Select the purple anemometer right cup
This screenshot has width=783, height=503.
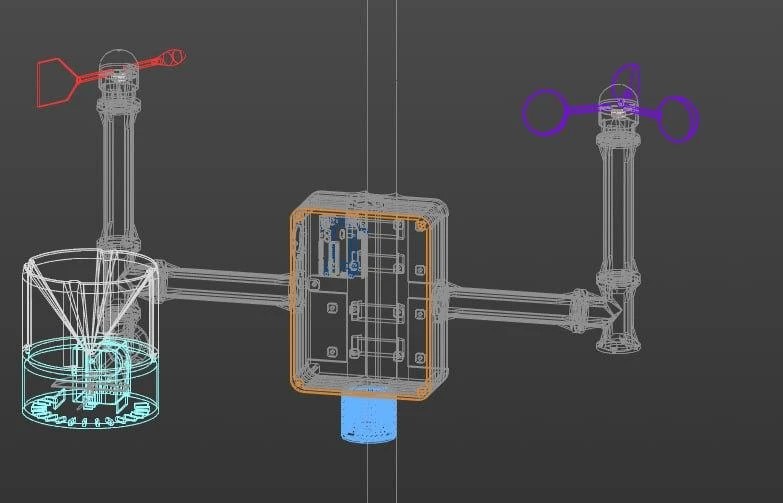(x=678, y=119)
